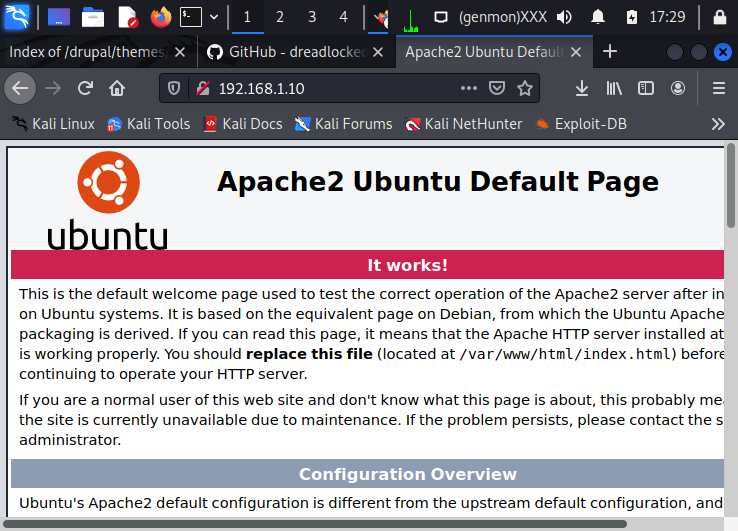Image resolution: width=738 pixels, height=531 pixels.
Task: Open the volume control speaker icon
Action: tap(564, 17)
